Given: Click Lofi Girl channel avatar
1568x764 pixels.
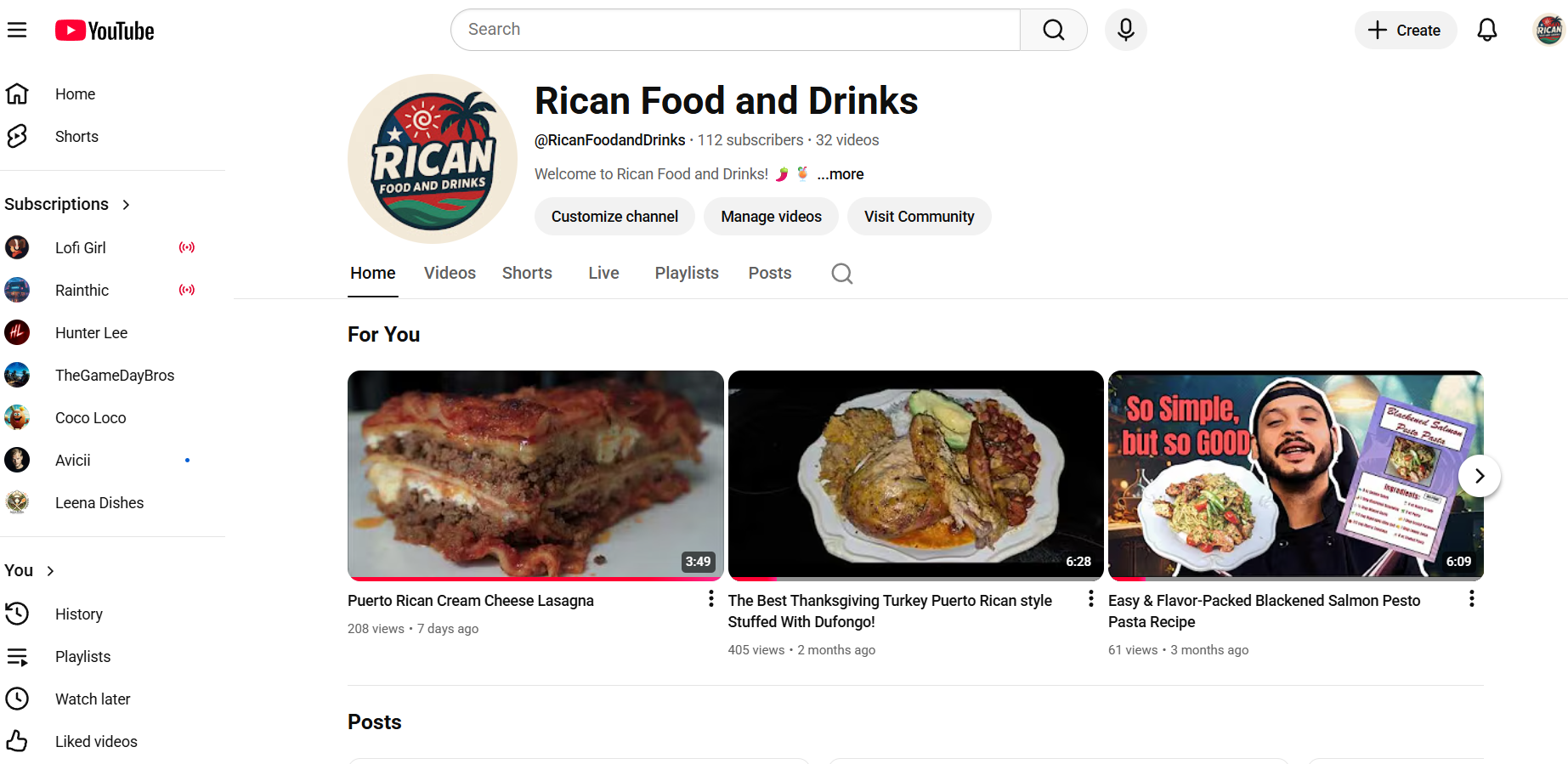Looking at the screenshot, I should coord(17,247).
